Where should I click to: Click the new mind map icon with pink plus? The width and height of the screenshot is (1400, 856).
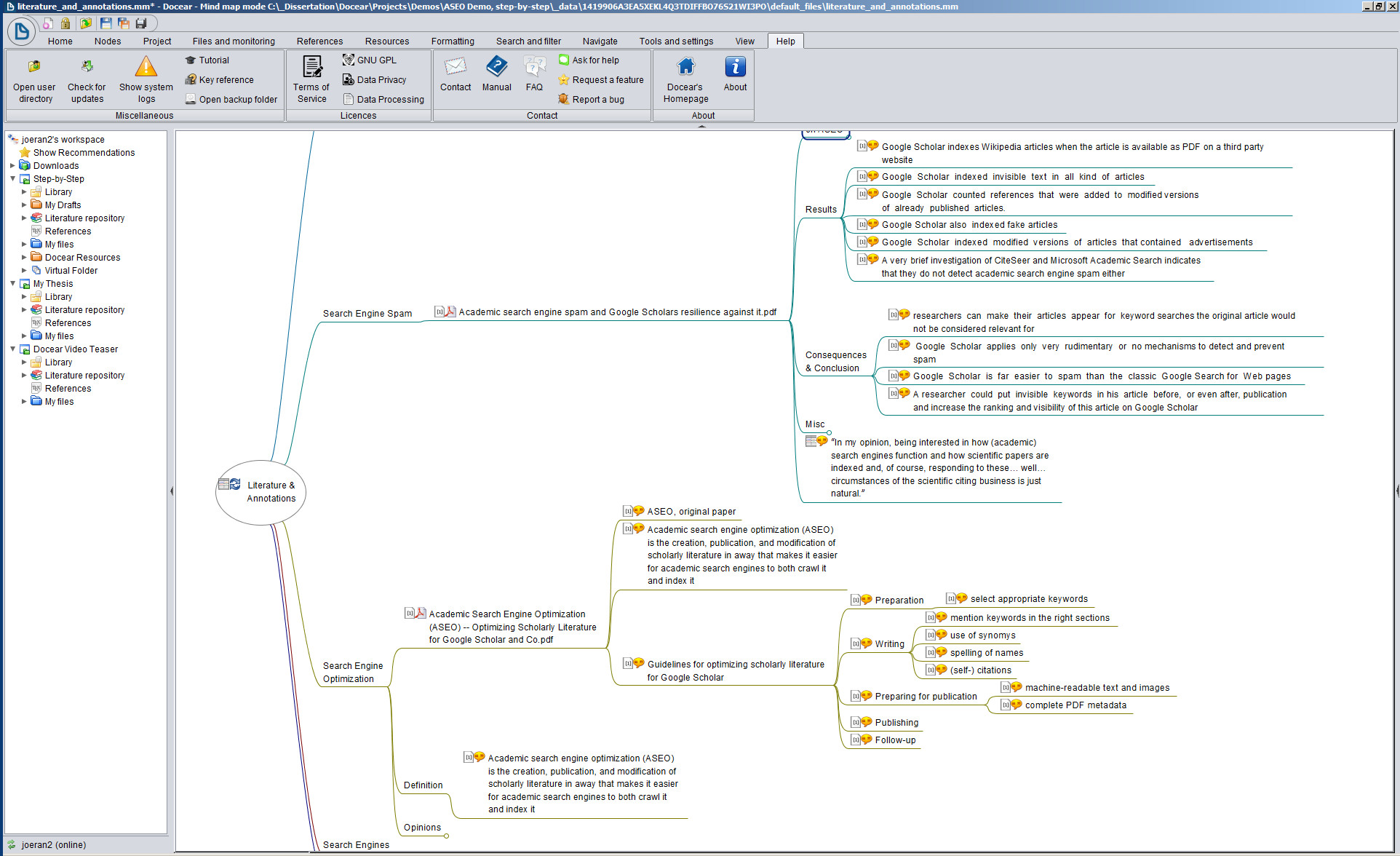pyautogui.click(x=47, y=23)
